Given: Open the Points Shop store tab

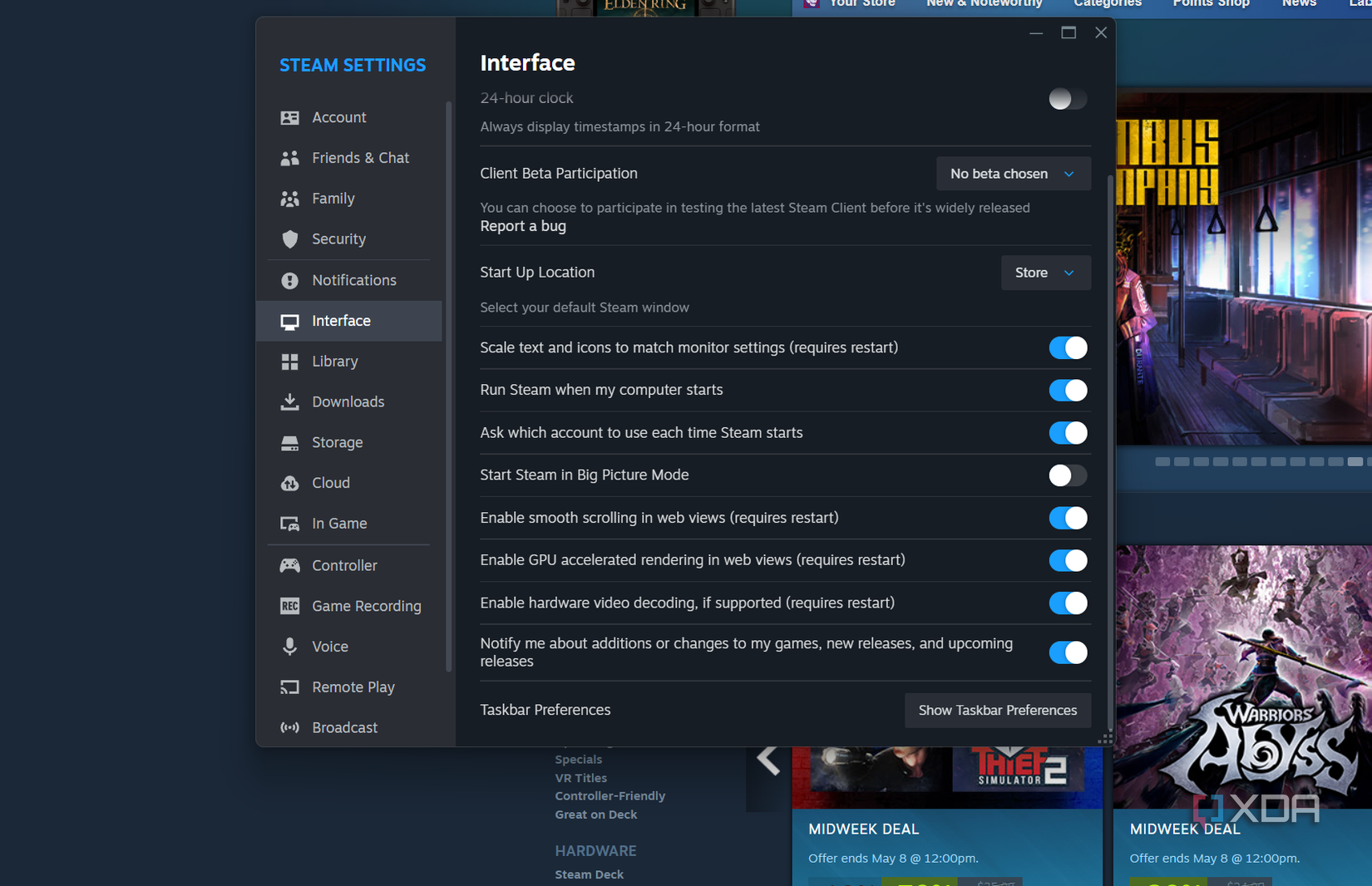Looking at the screenshot, I should click(x=1211, y=4).
